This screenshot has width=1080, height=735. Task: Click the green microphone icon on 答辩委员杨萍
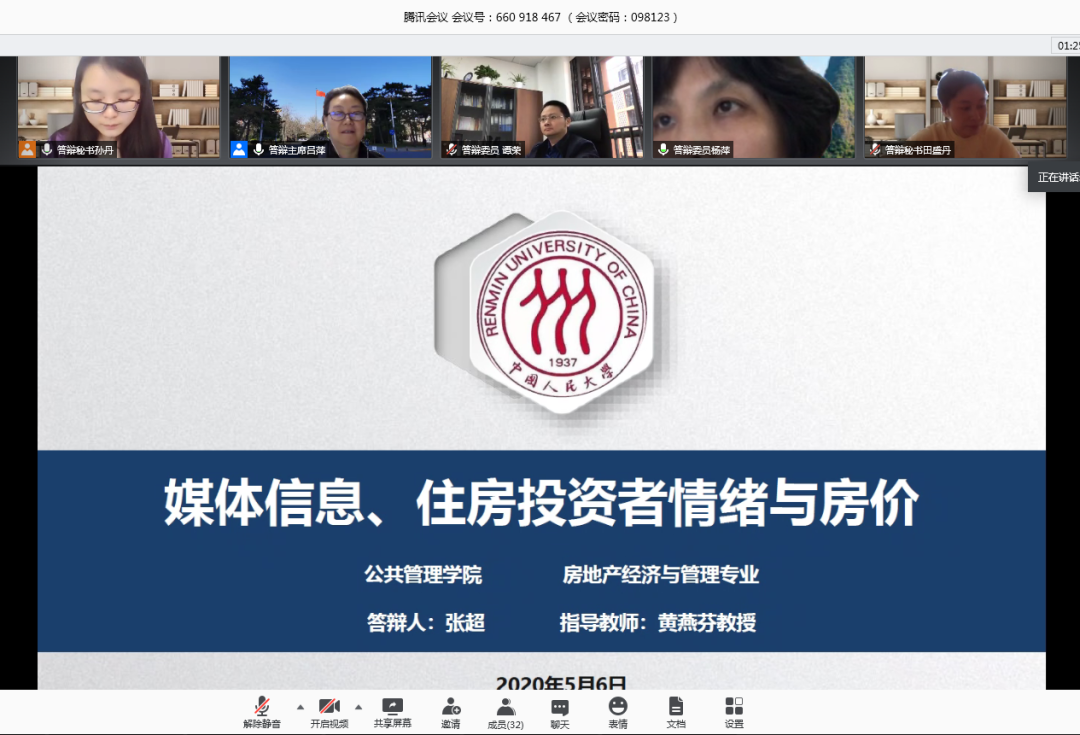tap(663, 149)
